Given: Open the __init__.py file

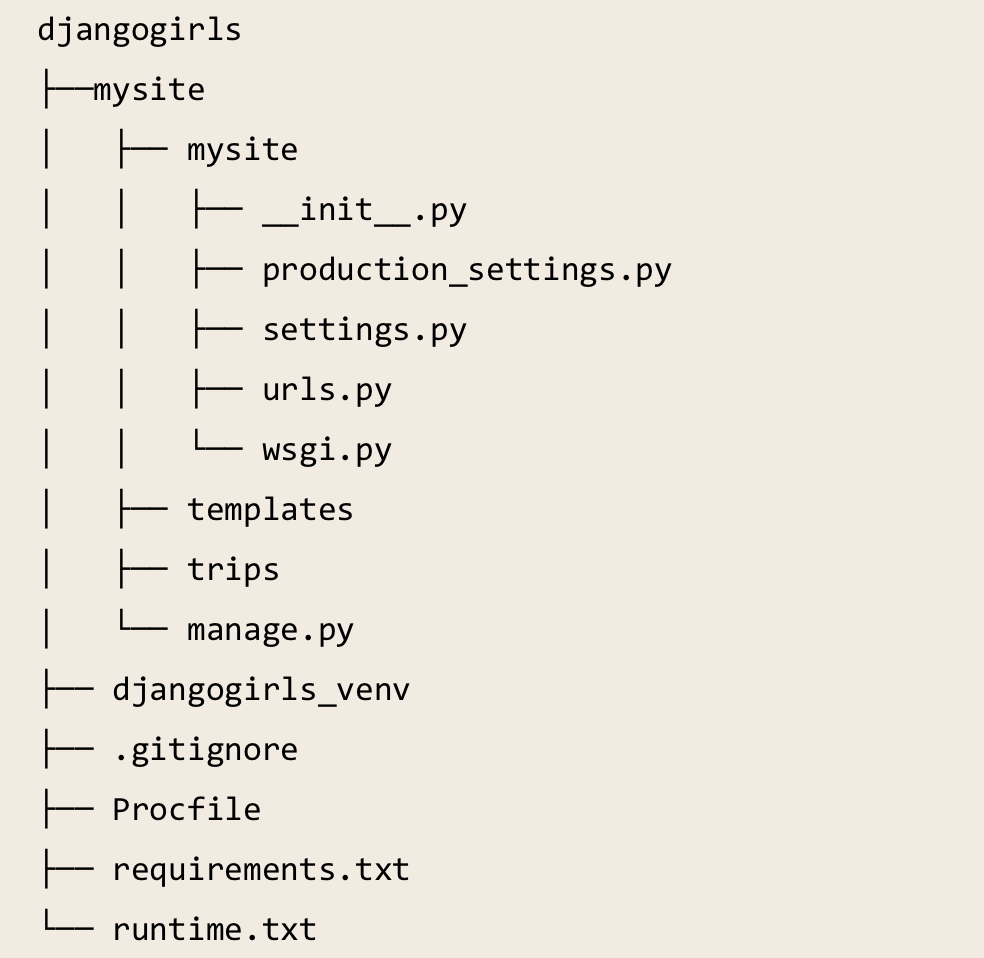Looking at the screenshot, I should tap(364, 210).
